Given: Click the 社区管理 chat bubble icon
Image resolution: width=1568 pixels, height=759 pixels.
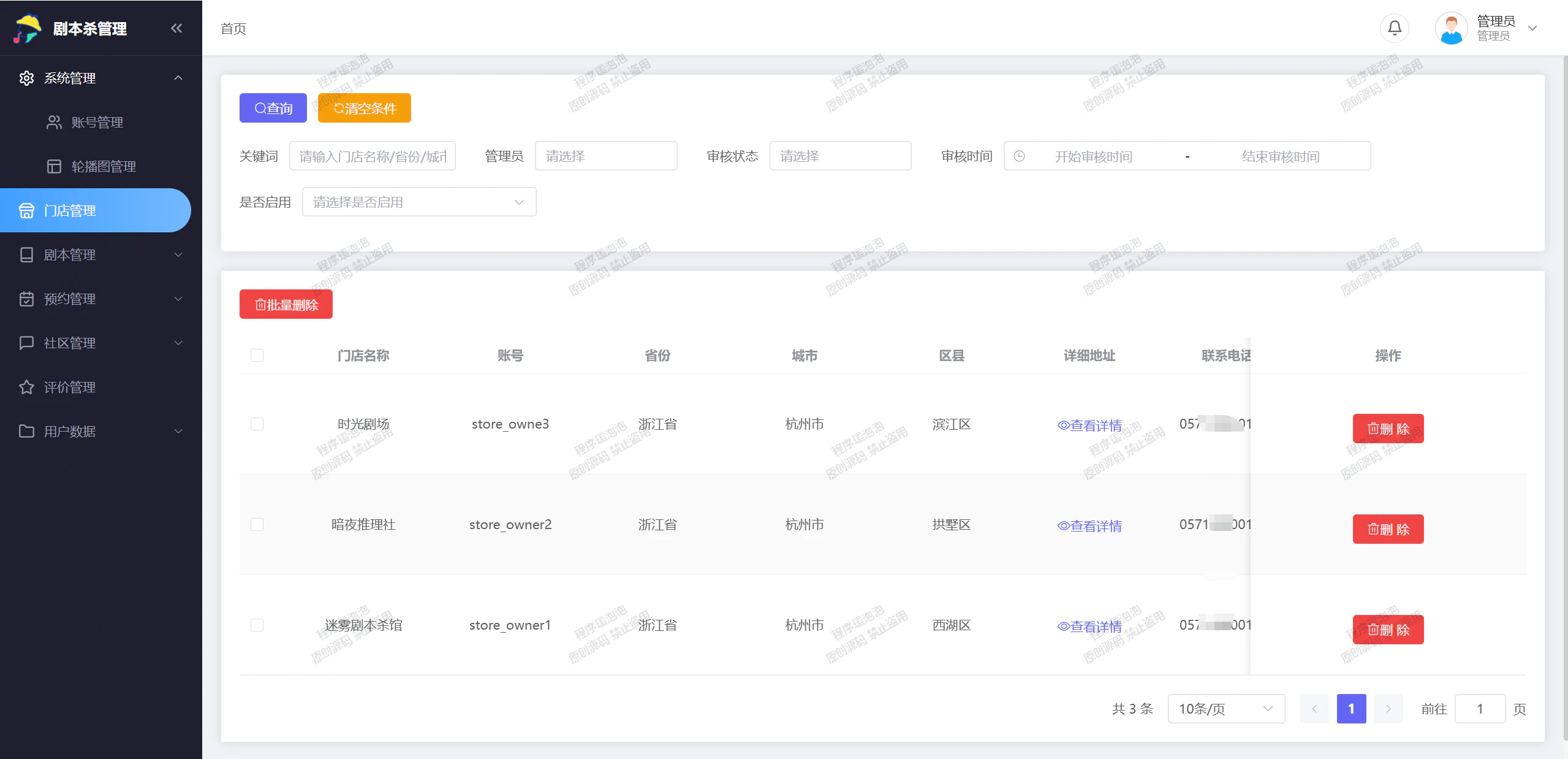Looking at the screenshot, I should pos(26,343).
